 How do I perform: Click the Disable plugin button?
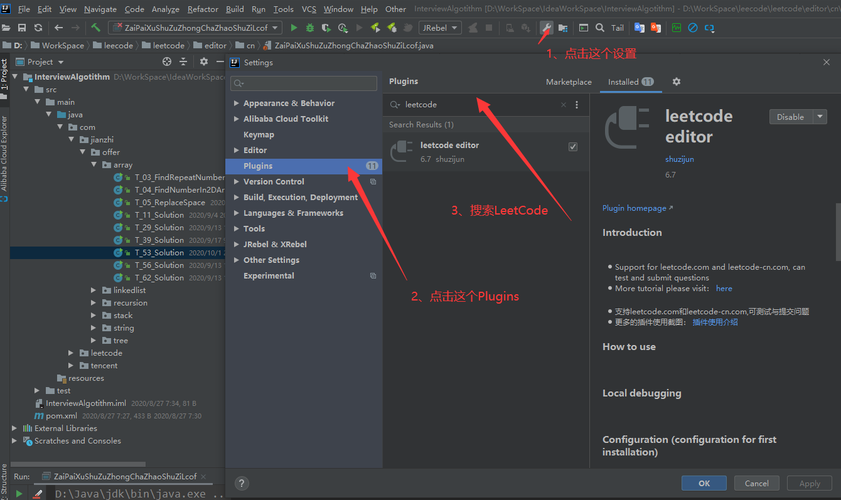tap(790, 117)
